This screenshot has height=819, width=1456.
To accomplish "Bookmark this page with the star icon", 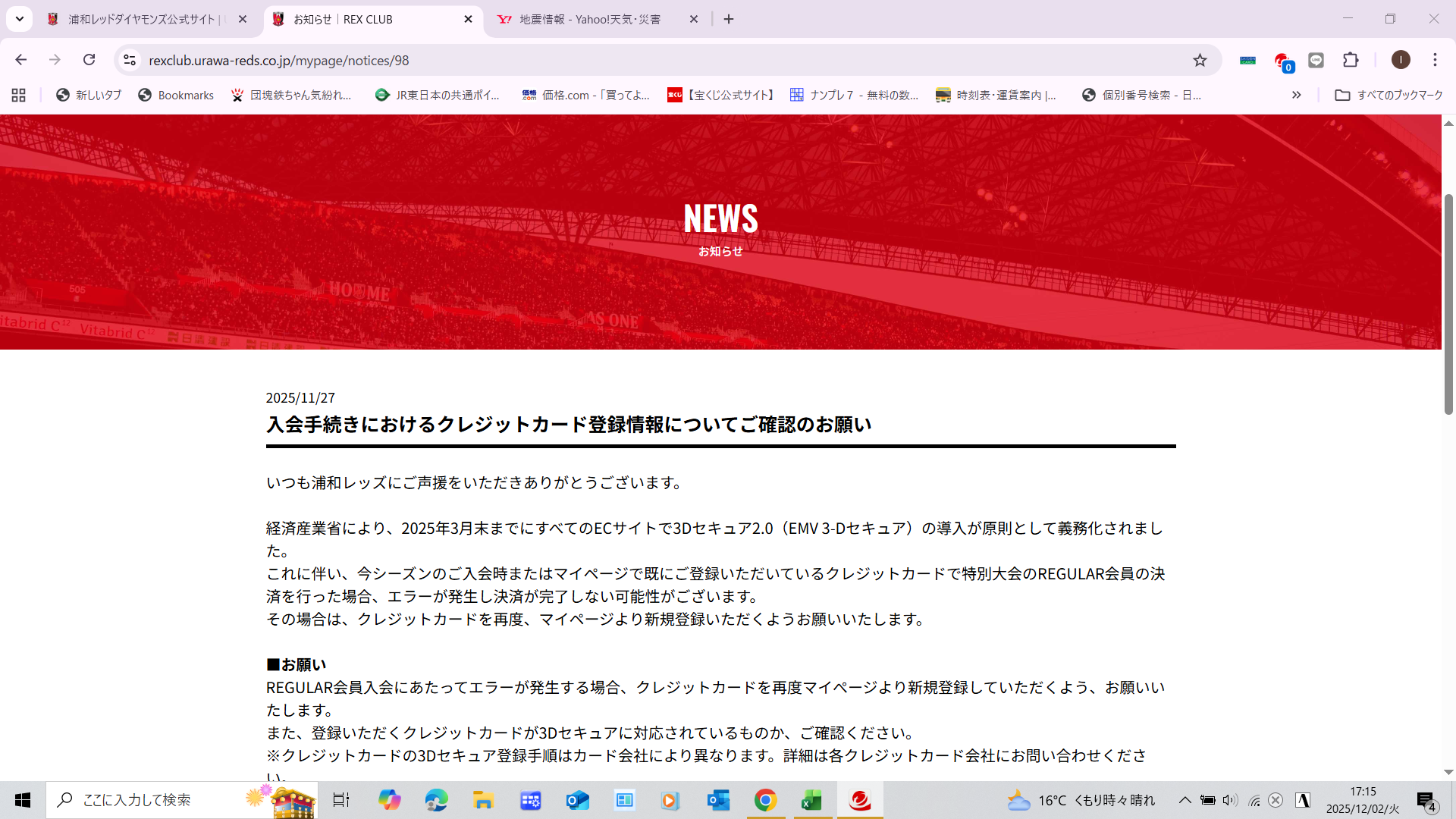I will tap(1200, 60).
